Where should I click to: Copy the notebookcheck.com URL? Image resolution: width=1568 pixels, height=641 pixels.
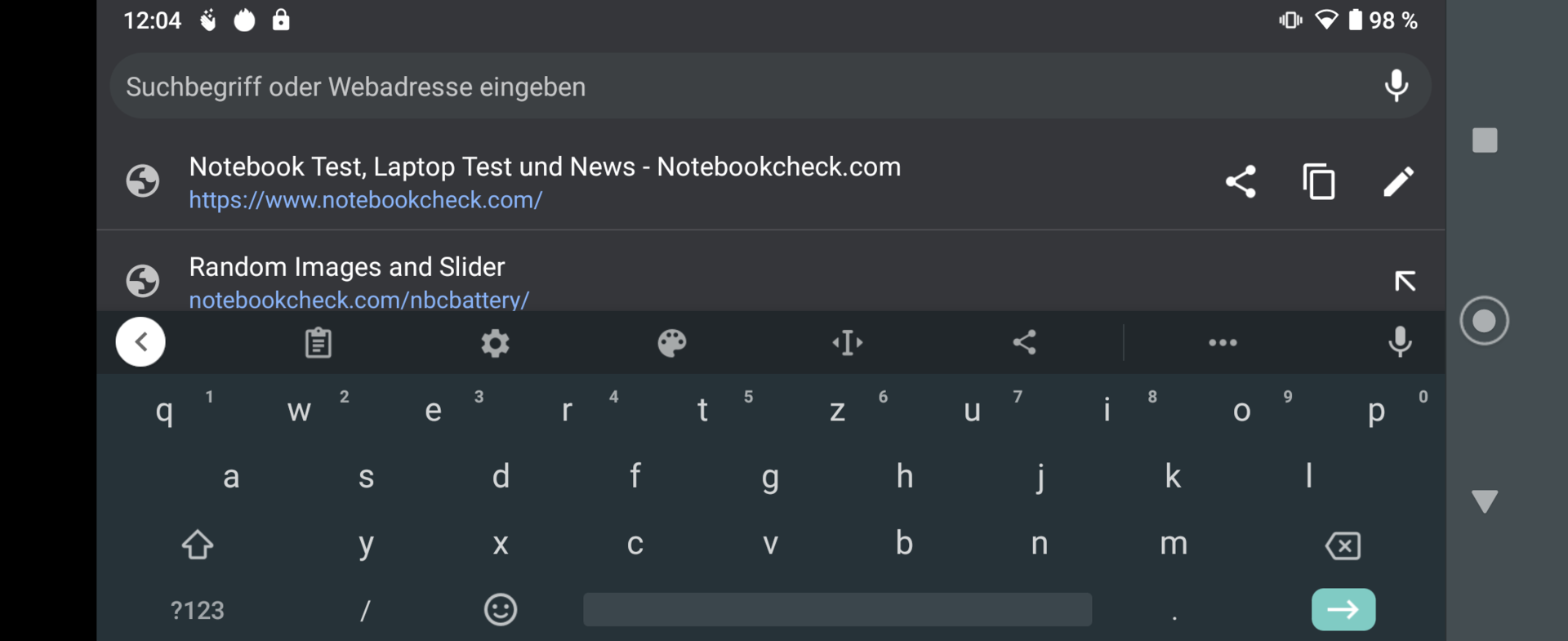1319,181
